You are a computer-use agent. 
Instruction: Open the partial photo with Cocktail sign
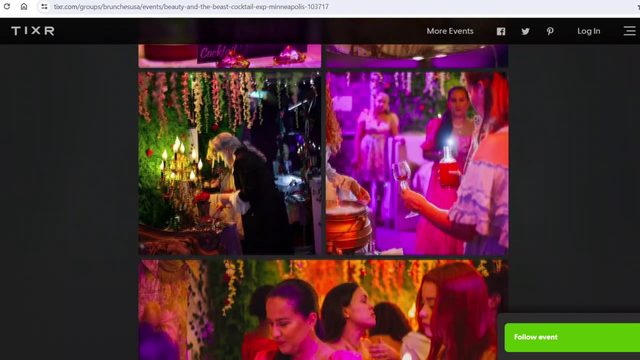(230, 56)
